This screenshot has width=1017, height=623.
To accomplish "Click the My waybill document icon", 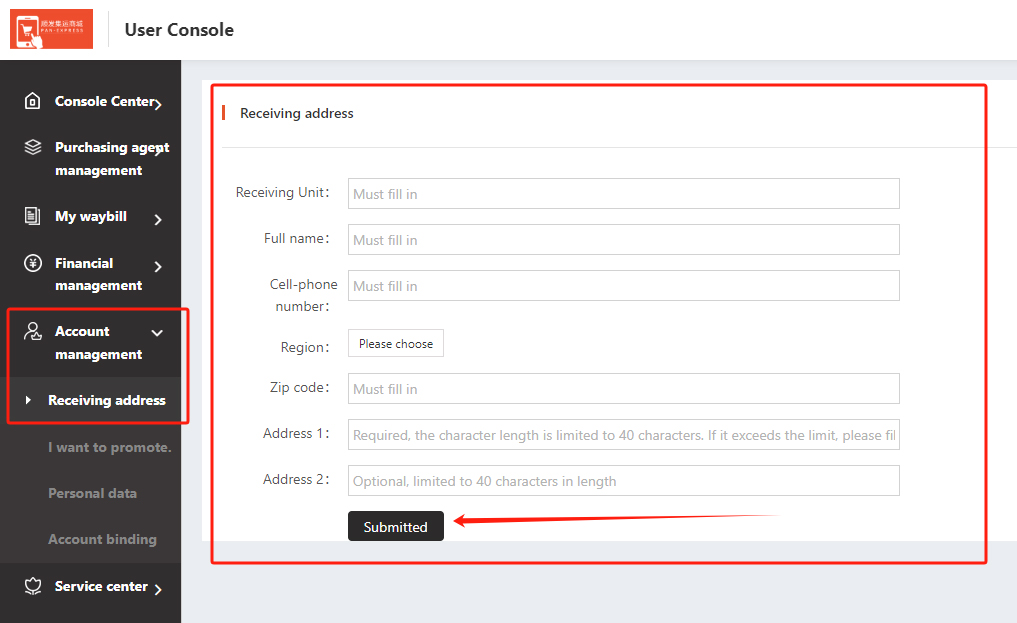I will [x=32, y=216].
